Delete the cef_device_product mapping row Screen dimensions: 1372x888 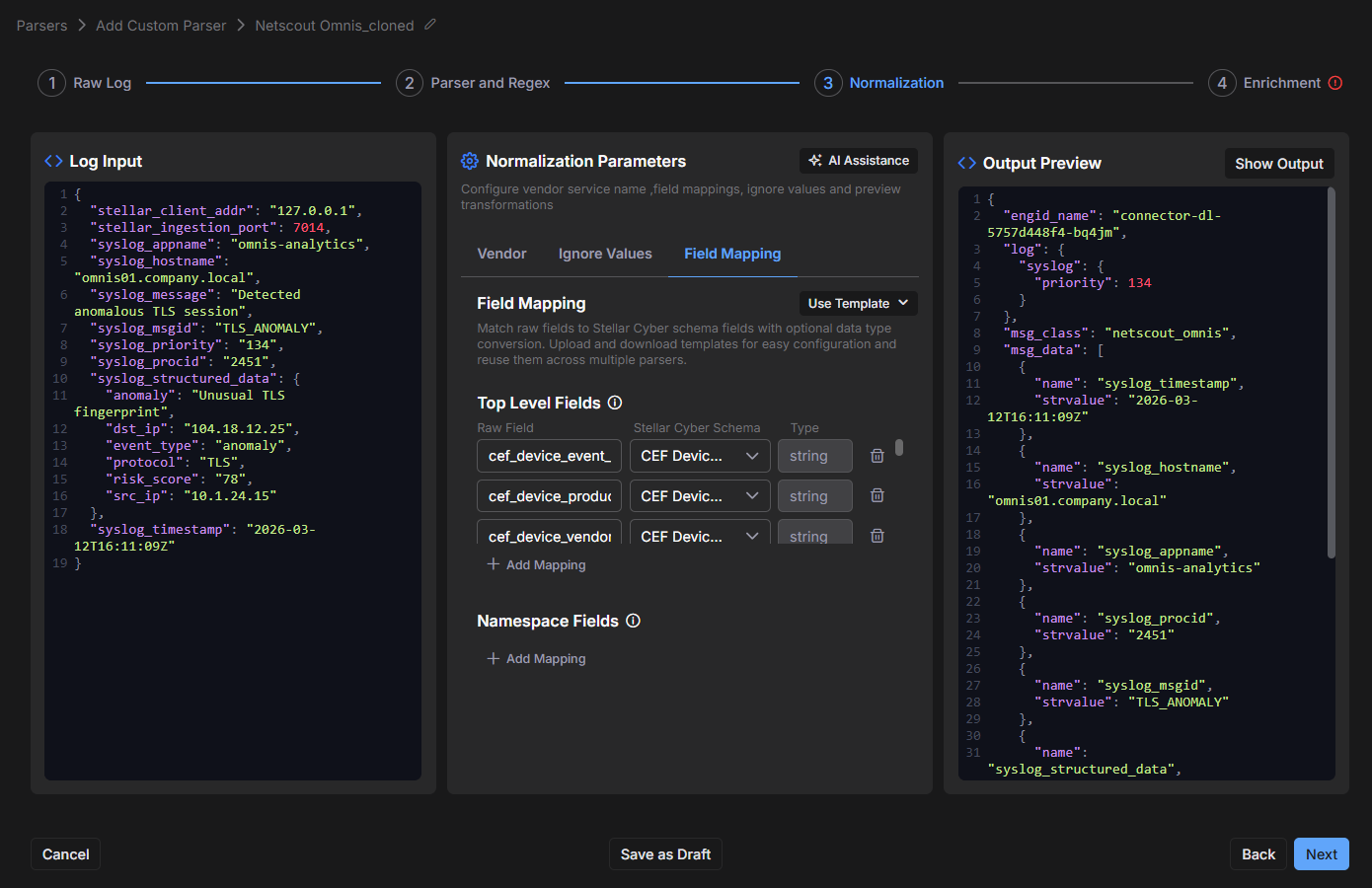[x=877, y=496]
